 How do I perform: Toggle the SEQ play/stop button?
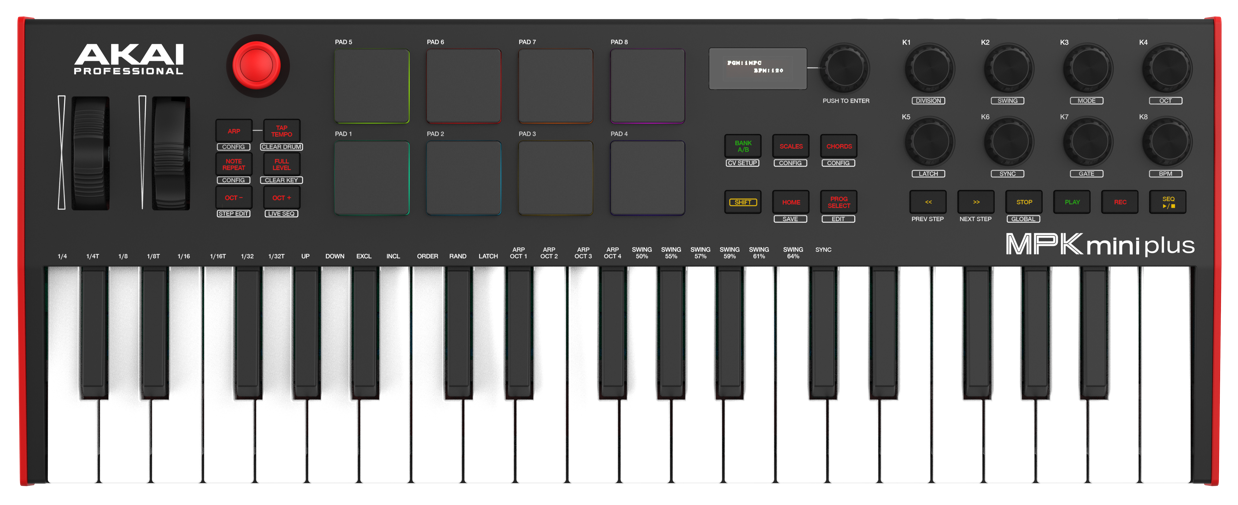[1168, 202]
